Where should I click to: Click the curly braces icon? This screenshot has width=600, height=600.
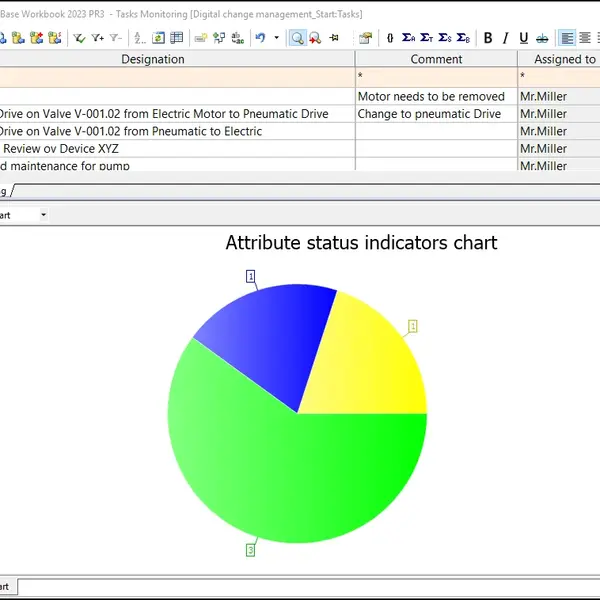(x=390, y=38)
